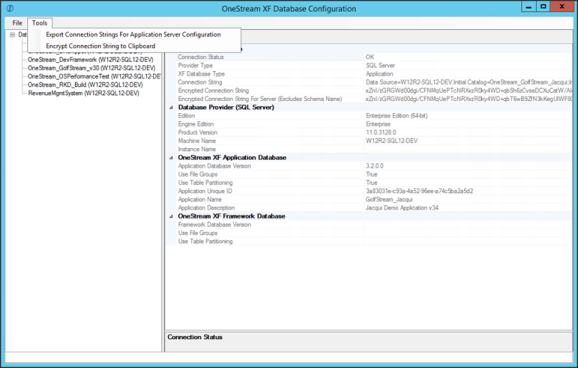Click the Encrypted Connection String value
Screen dimensions: 578x368
[x=468, y=91]
